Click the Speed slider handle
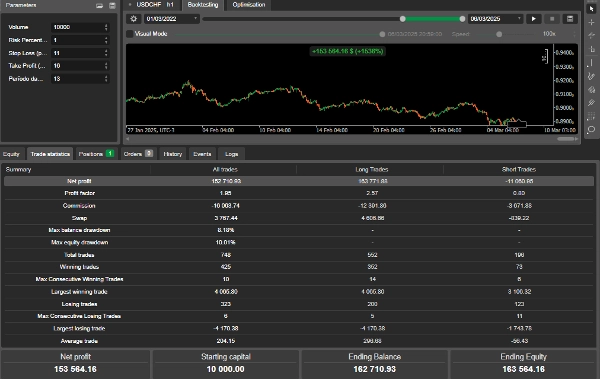This screenshot has height=379, width=600. pyautogui.click(x=499, y=34)
